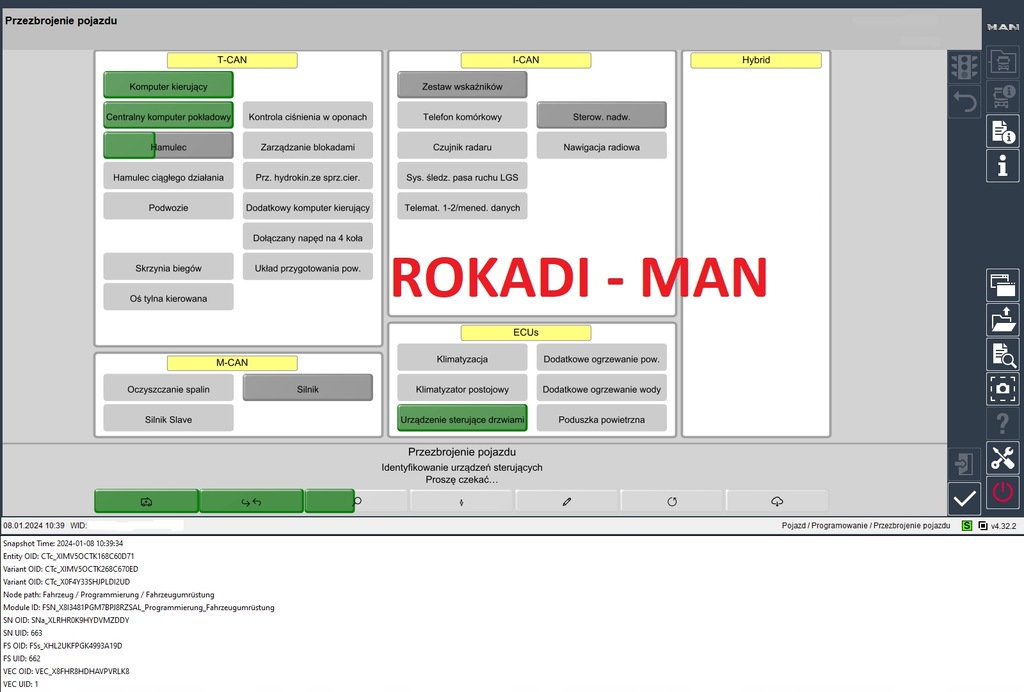1024x692 pixels.
Task: Select Klimatyzacja in ECUs
Action: click(x=462, y=358)
